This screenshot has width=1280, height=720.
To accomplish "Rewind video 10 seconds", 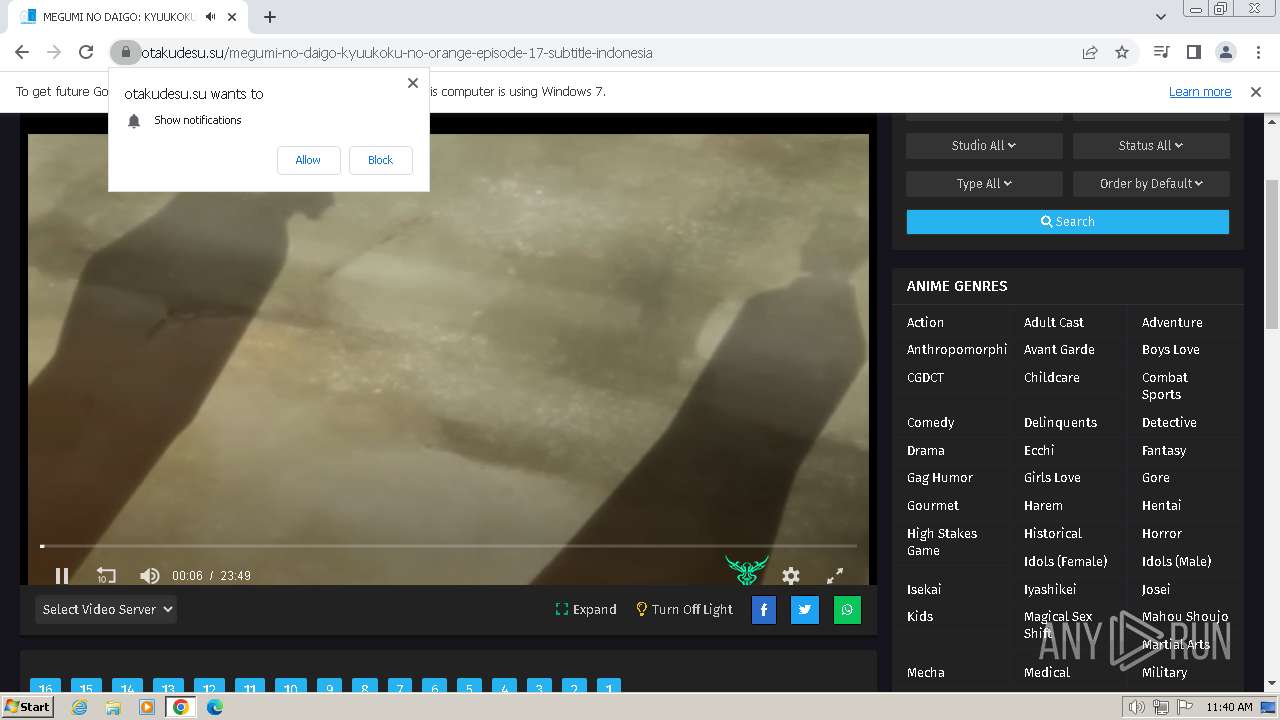I will click(106, 575).
